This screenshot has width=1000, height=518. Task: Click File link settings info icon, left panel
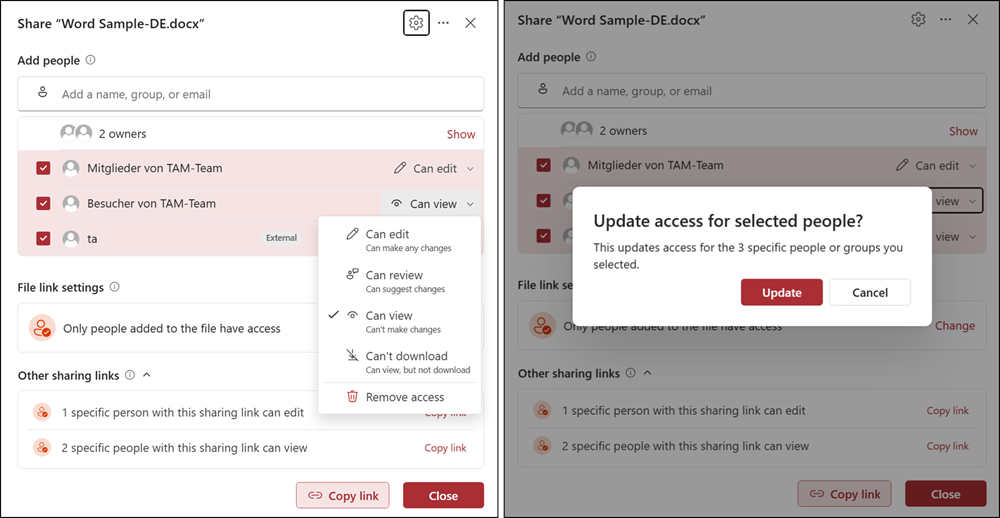coord(114,287)
